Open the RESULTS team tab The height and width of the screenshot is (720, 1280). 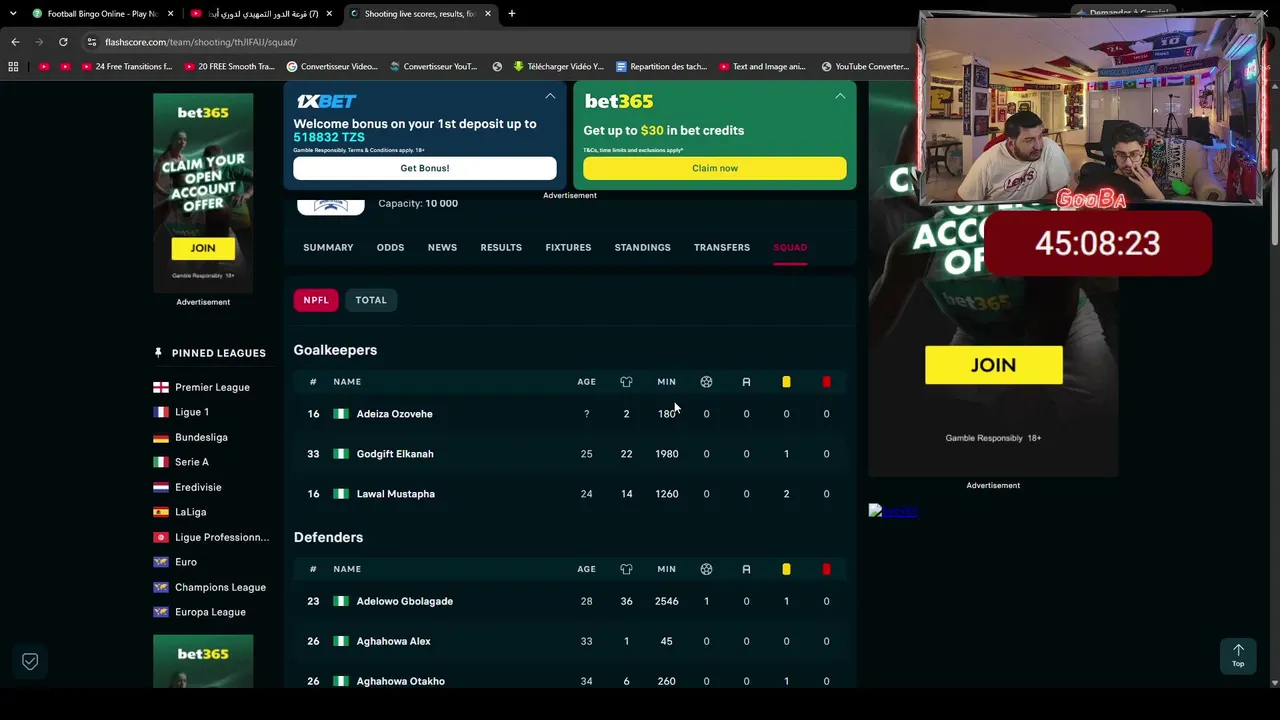(x=501, y=247)
